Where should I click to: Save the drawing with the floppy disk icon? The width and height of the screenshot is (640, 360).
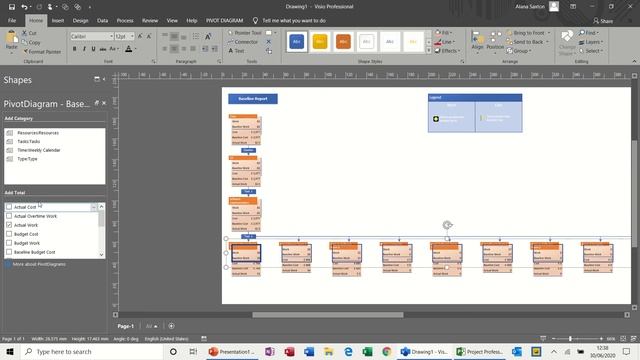click(x=12, y=7)
